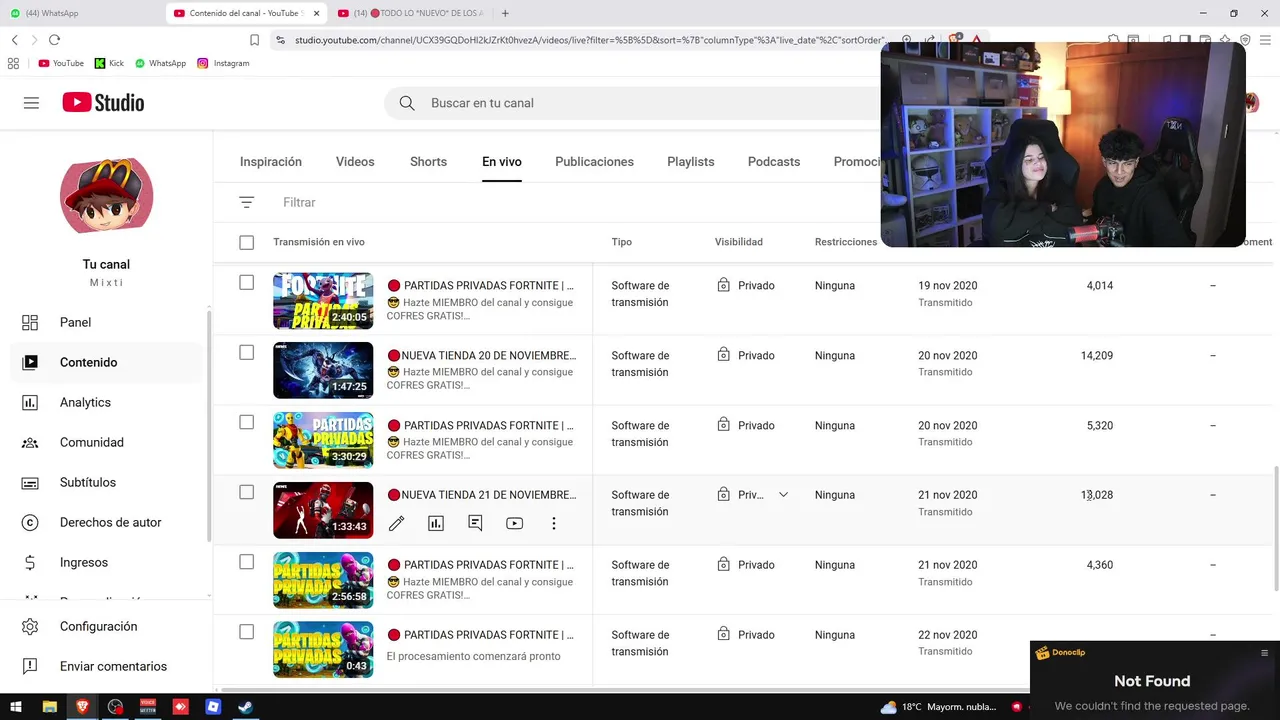1280x720 pixels.
Task: Check the box for PARTIDAS PRIVADAS with 4,360 views
Action: (x=247, y=562)
